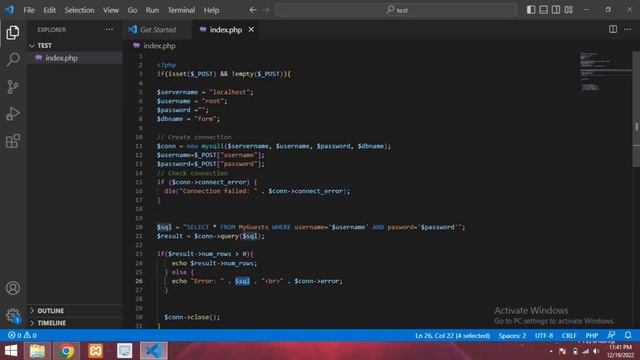The height and width of the screenshot is (360, 640).
Task: Open the Help menu
Action: (x=211, y=10)
